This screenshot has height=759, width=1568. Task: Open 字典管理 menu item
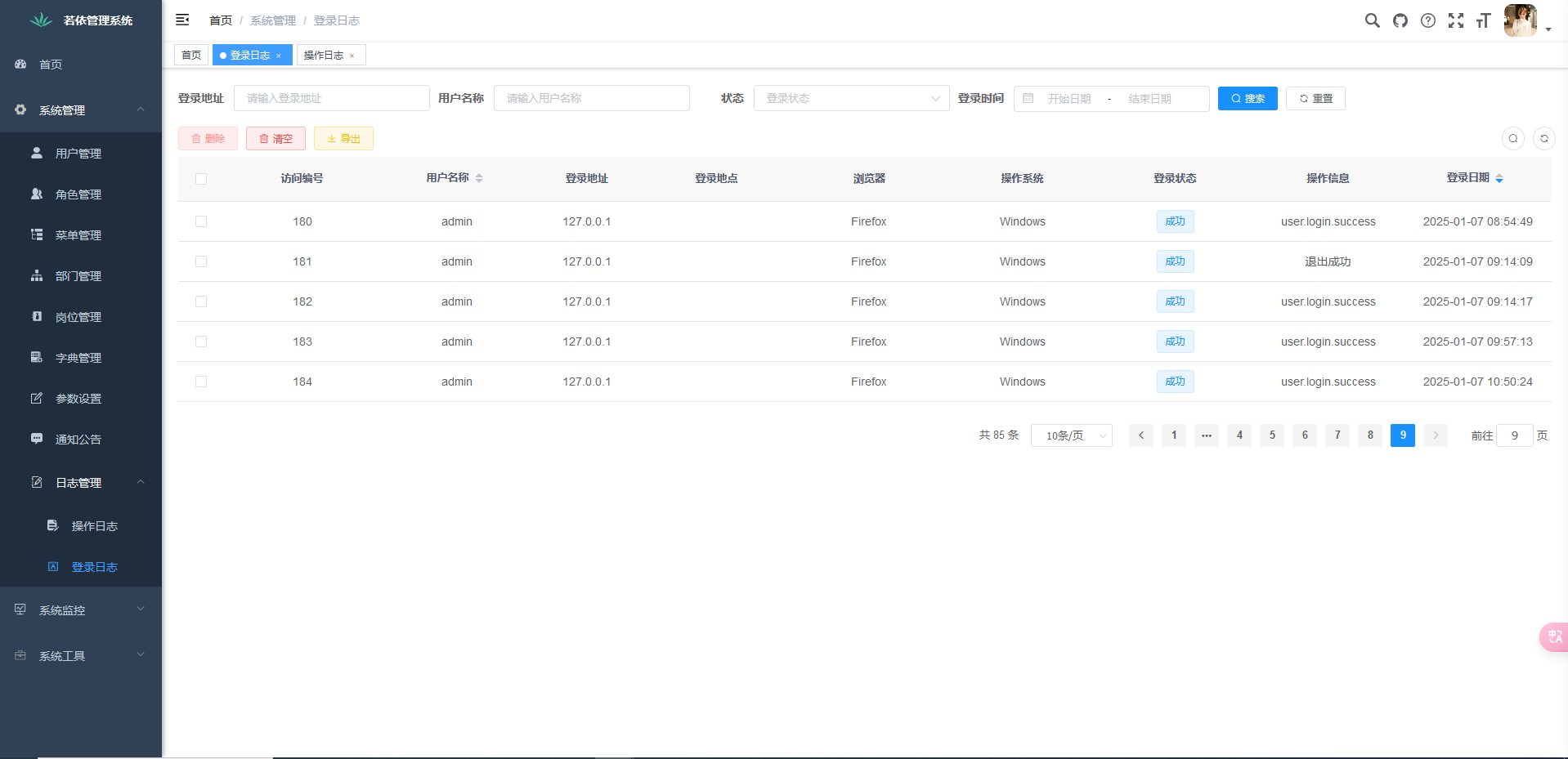click(x=81, y=357)
